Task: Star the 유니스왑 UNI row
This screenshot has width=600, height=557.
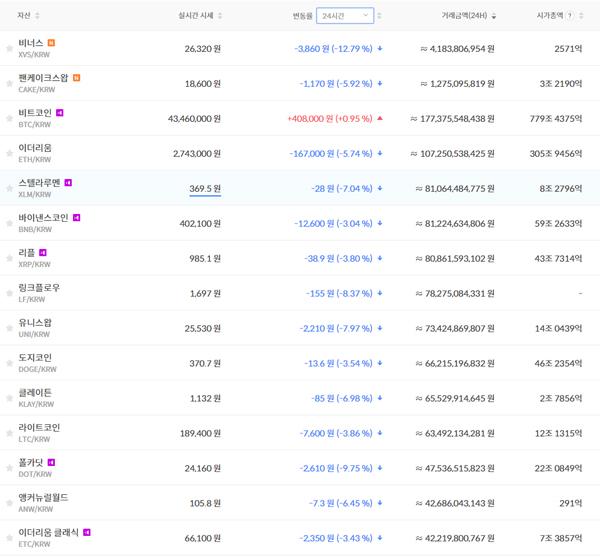Action: [10, 328]
